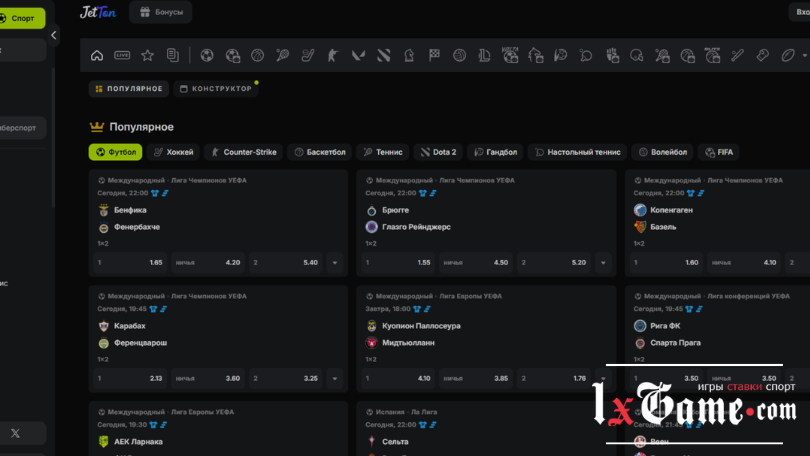Bet on Куопион Паллосеура win at 4.10

point(398,378)
